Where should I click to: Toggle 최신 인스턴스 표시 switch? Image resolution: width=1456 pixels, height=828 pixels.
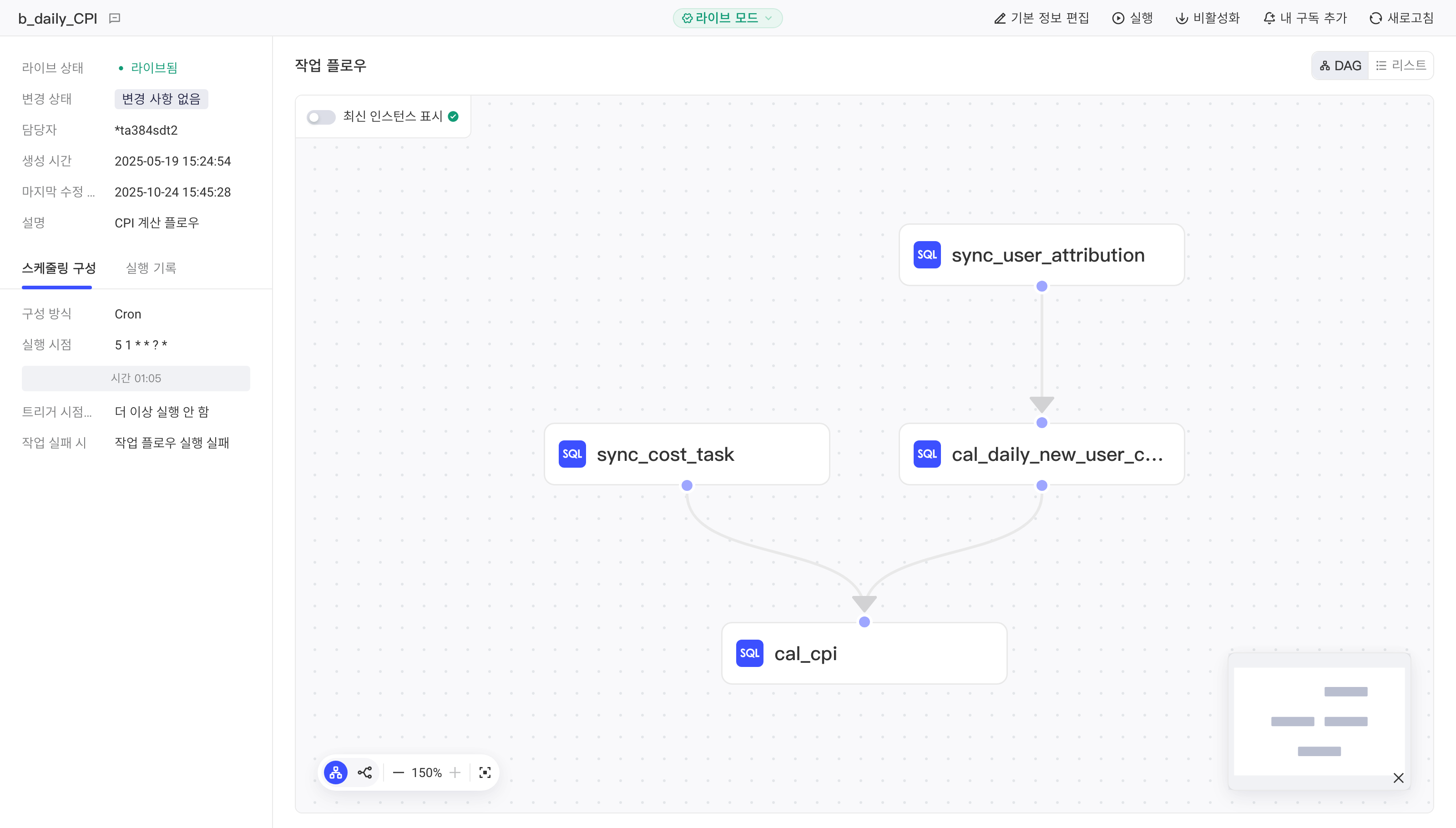tap(321, 116)
